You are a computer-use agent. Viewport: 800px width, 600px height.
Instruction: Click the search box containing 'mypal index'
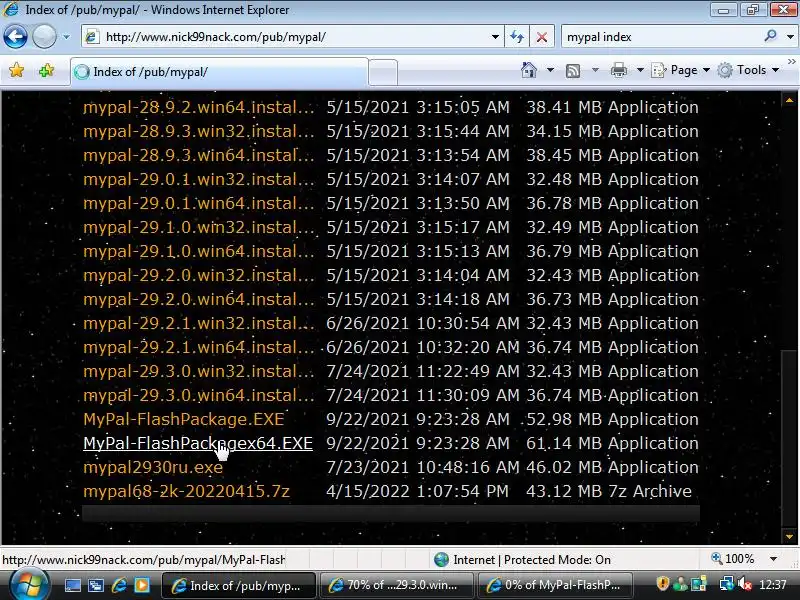click(661, 37)
